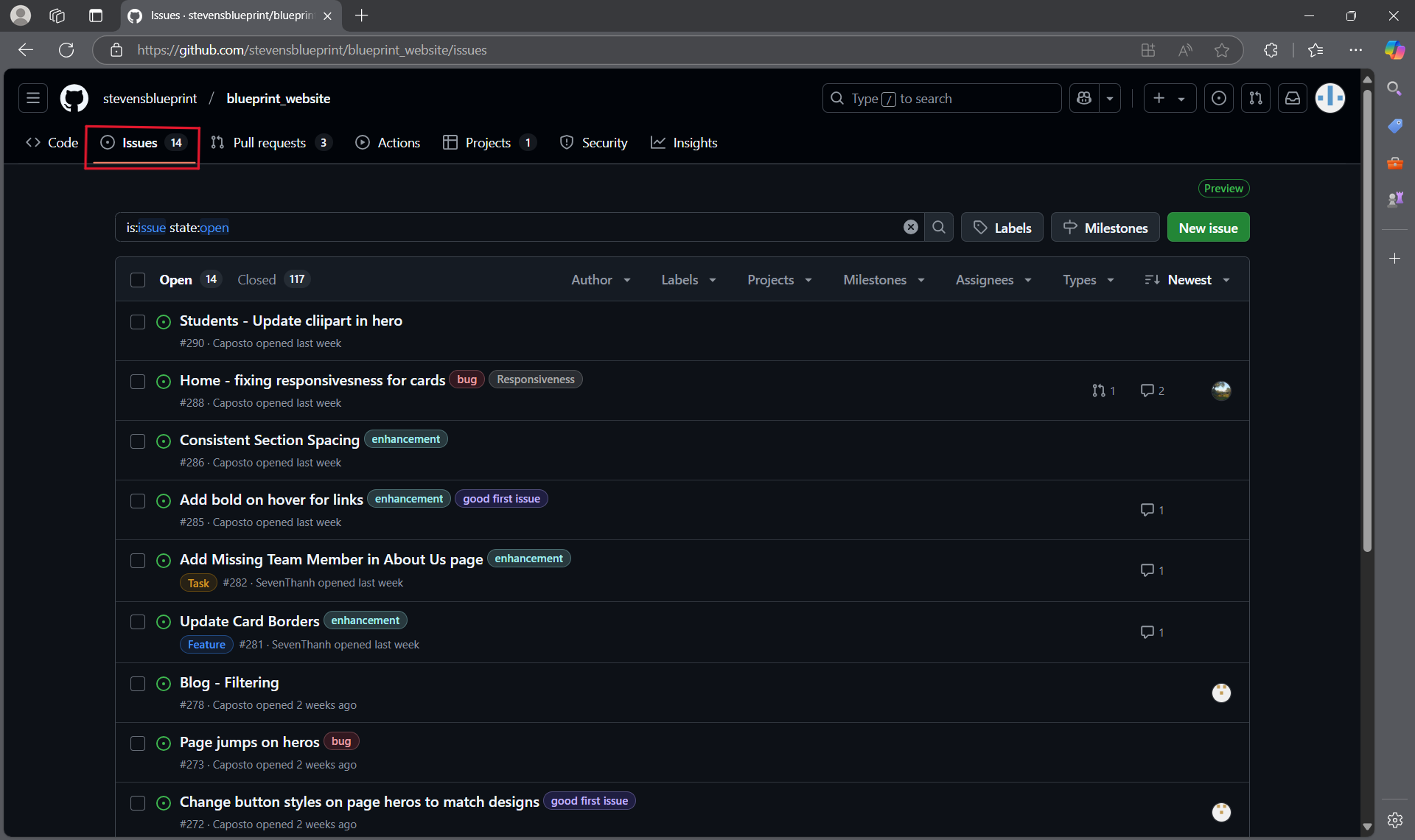Select Blog - Filtering issue checkbox
The image size is (1415, 840).
(138, 684)
